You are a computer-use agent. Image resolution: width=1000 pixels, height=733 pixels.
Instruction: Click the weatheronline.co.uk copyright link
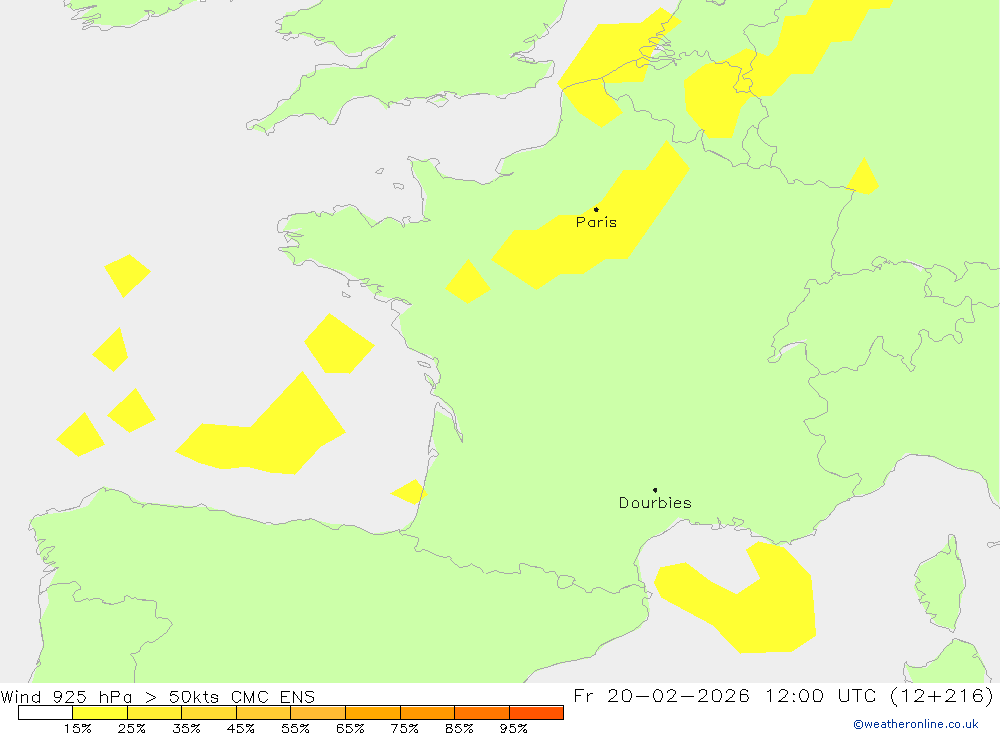[x=915, y=724]
